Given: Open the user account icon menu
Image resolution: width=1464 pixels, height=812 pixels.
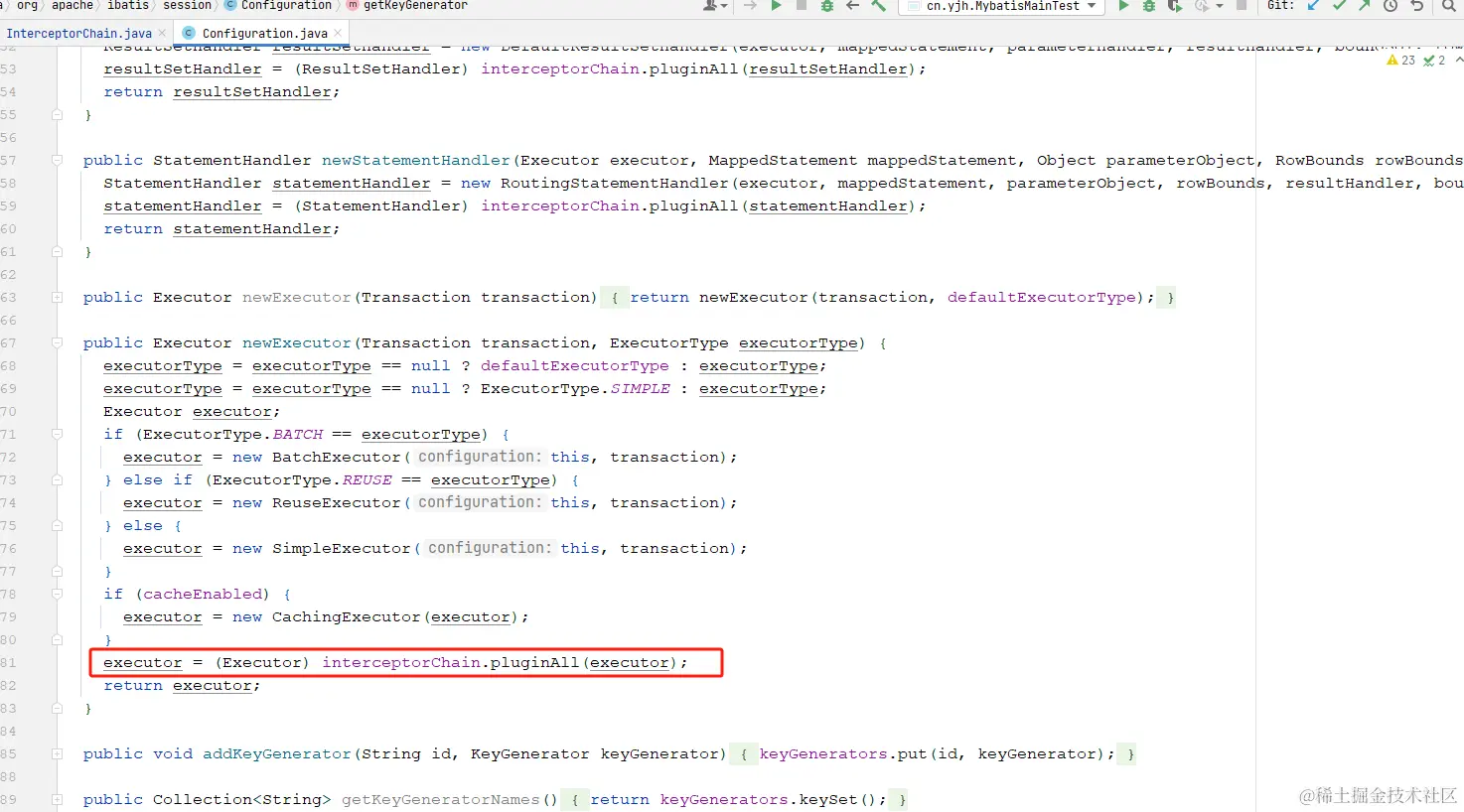Looking at the screenshot, I should coord(714,6).
